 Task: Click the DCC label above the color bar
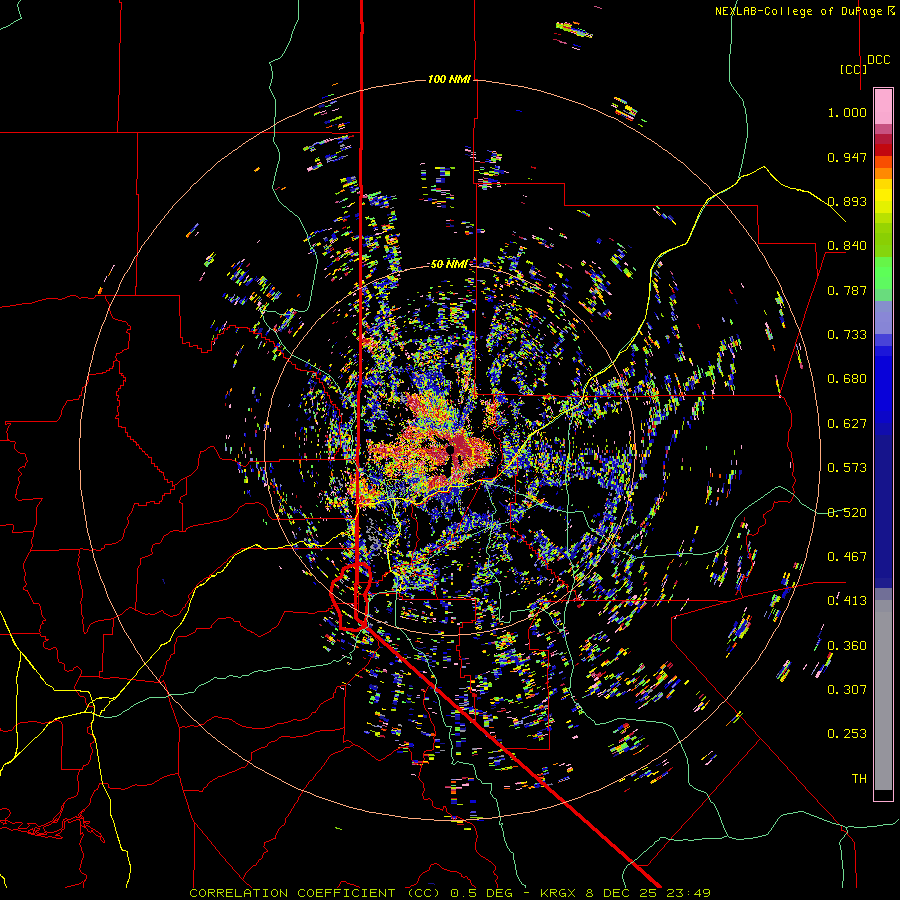tap(879, 60)
